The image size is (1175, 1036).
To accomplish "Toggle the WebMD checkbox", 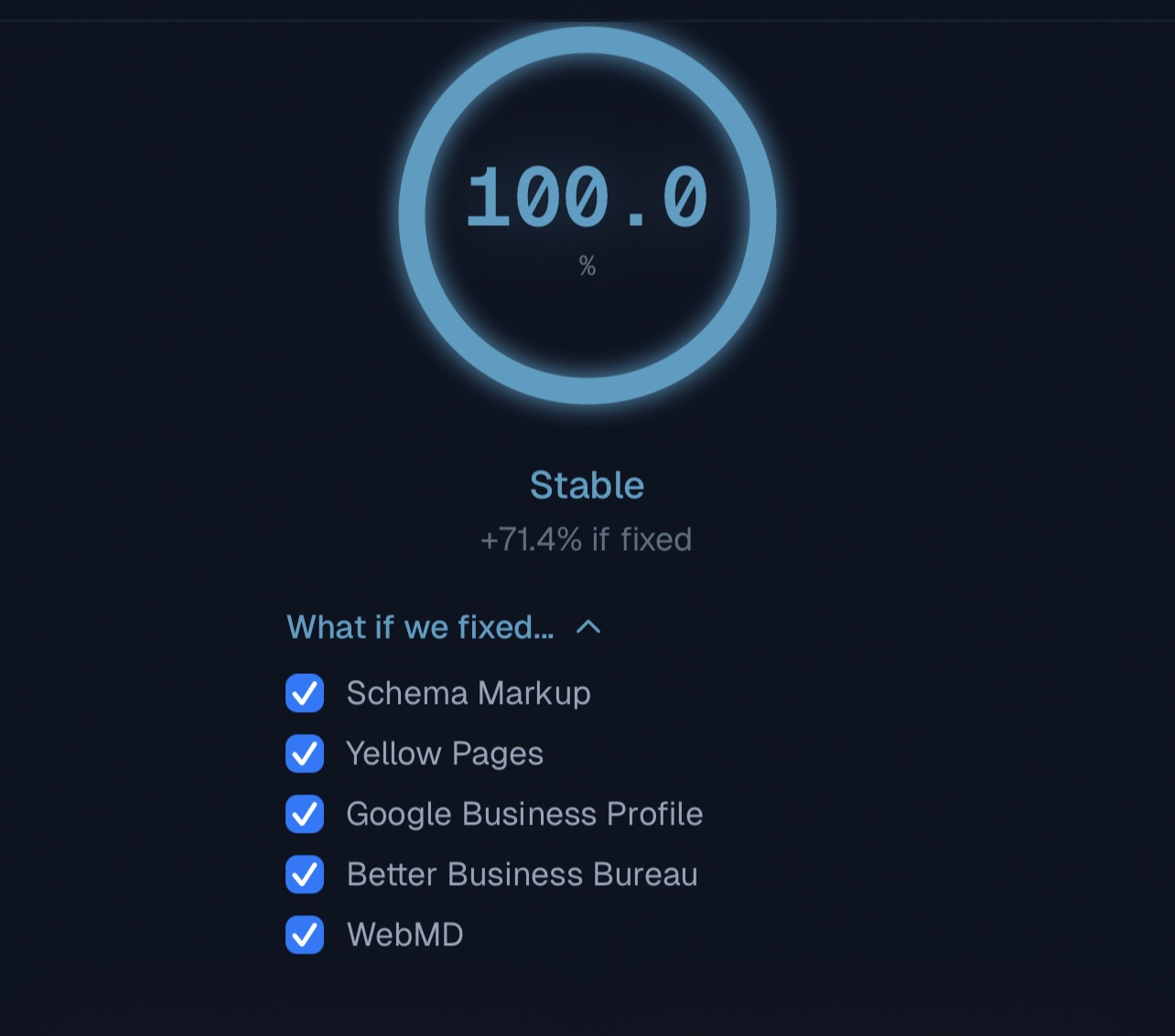I will point(305,934).
